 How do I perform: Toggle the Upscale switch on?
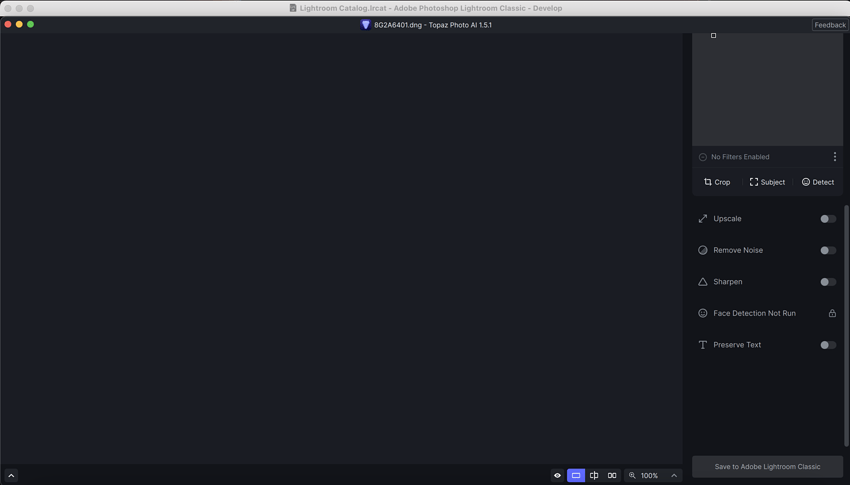(828, 219)
